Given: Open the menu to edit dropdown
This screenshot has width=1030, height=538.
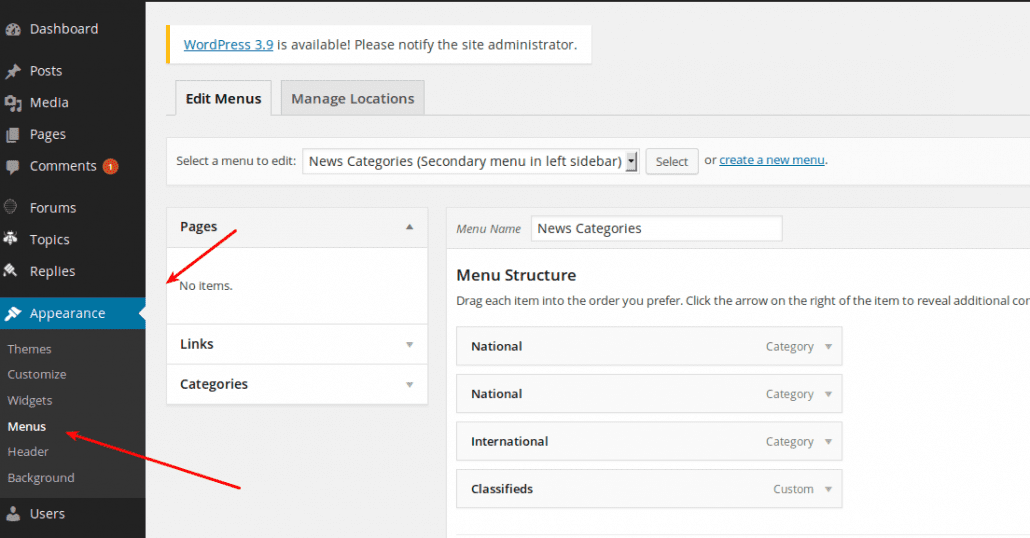Looking at the screenshot, I should click(x=470, y=161).
